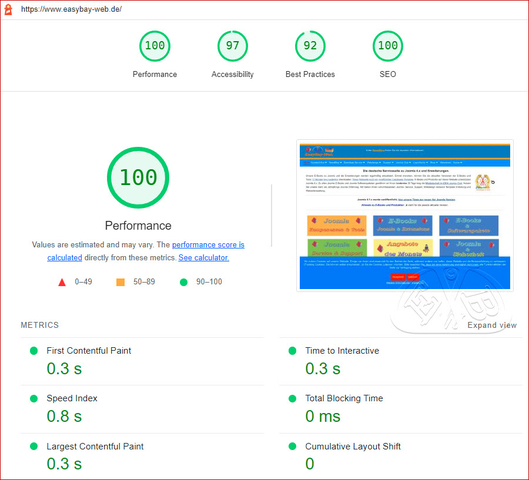The image size is (529, 480).
Task: Click the 50–89 range label
Action: (x=144, y=282)
